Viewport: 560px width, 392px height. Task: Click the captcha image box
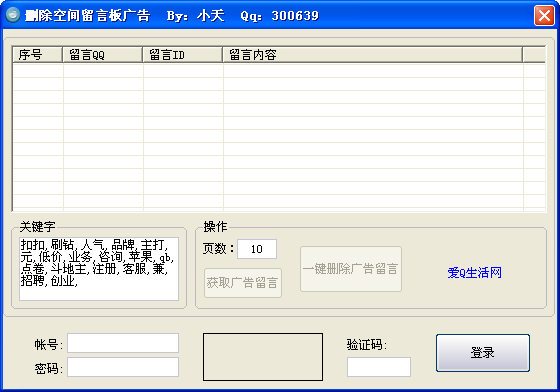point(263,357)
